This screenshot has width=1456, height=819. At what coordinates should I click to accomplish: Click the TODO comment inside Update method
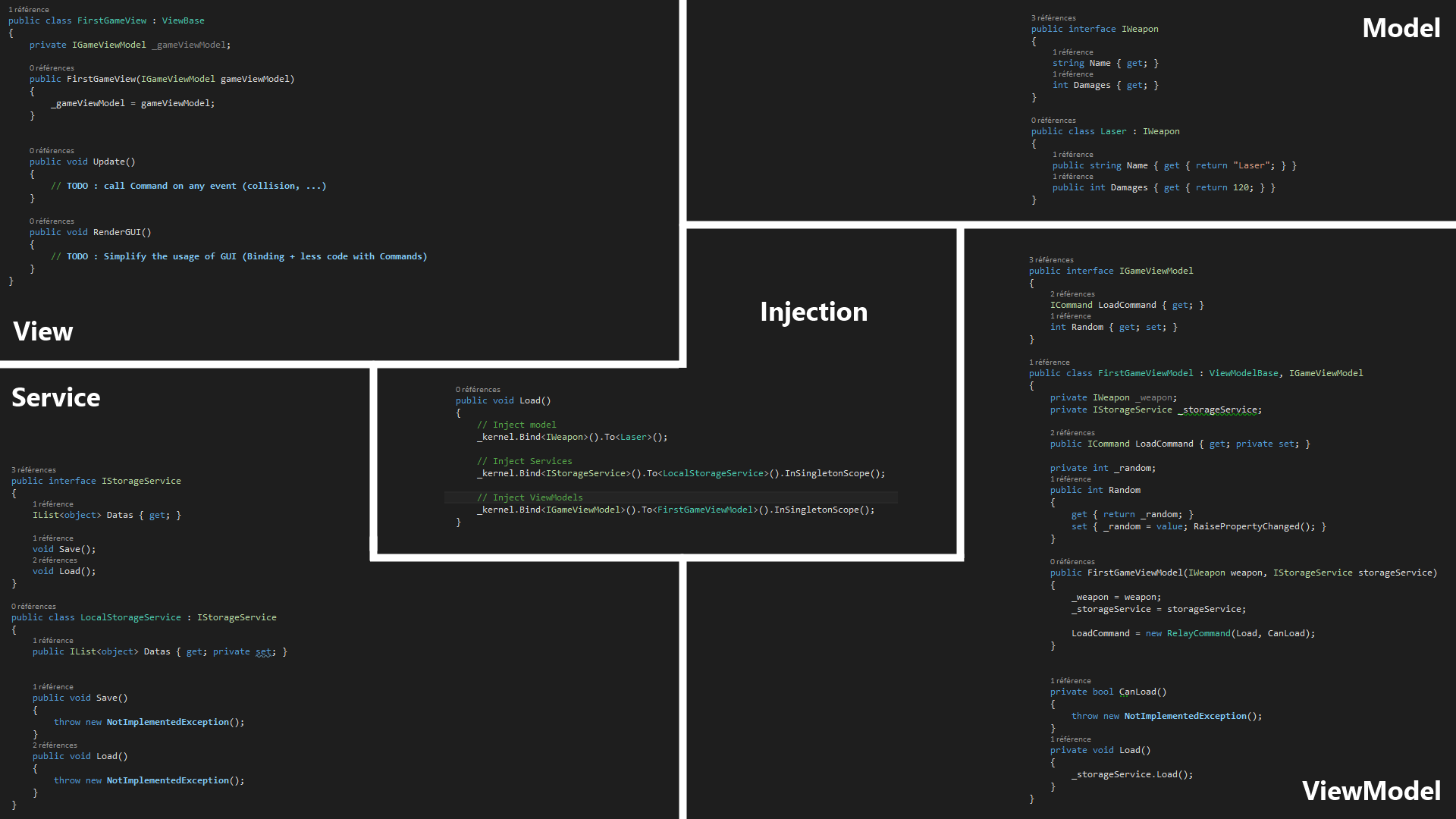pos(188,186)
